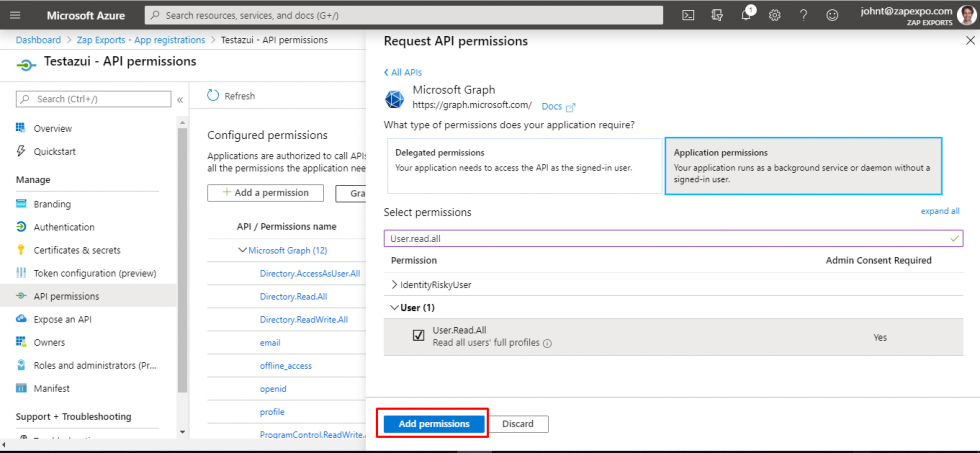This screenshot has width=980, height=453.
Task: Collapse the User (1) permission group
Action: (394, 307)
